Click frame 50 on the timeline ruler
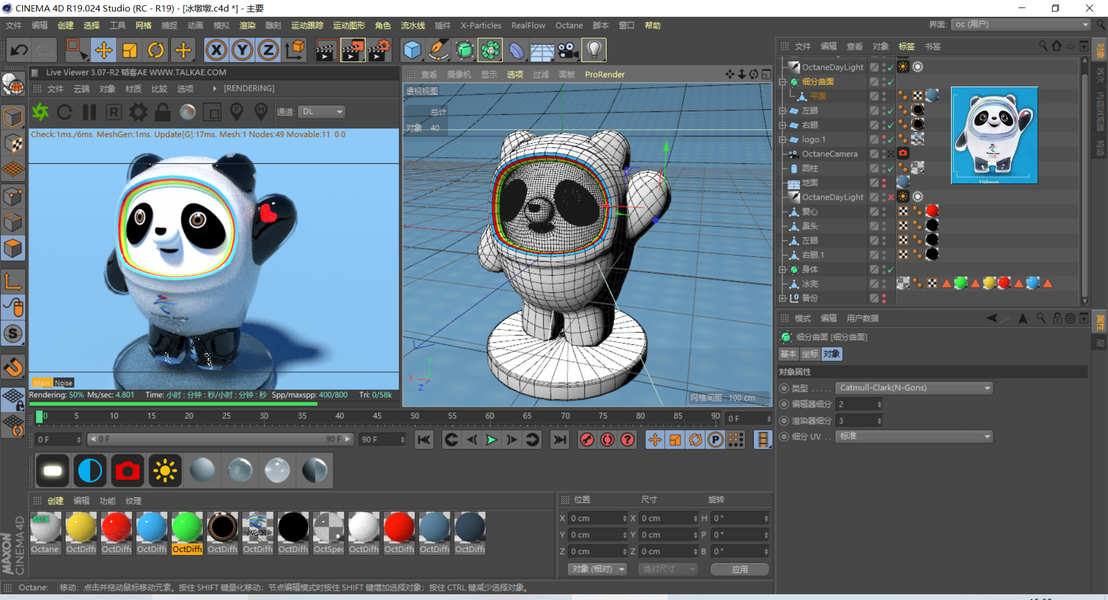This screenshot has height=600, width=1108. pos(414,416)
